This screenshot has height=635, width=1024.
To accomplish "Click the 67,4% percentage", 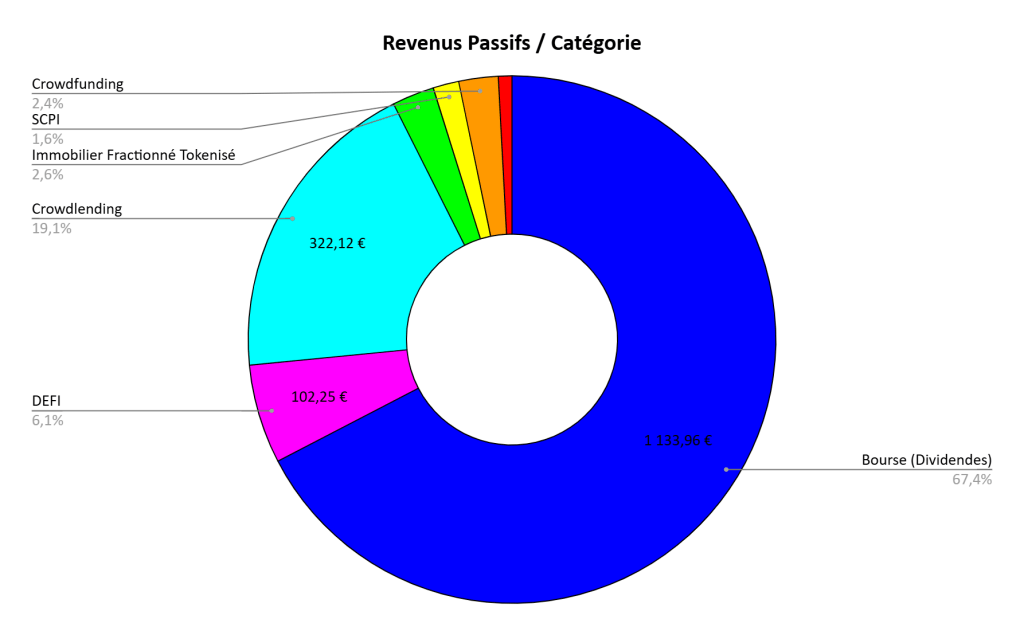I will (x=972, y=480).
